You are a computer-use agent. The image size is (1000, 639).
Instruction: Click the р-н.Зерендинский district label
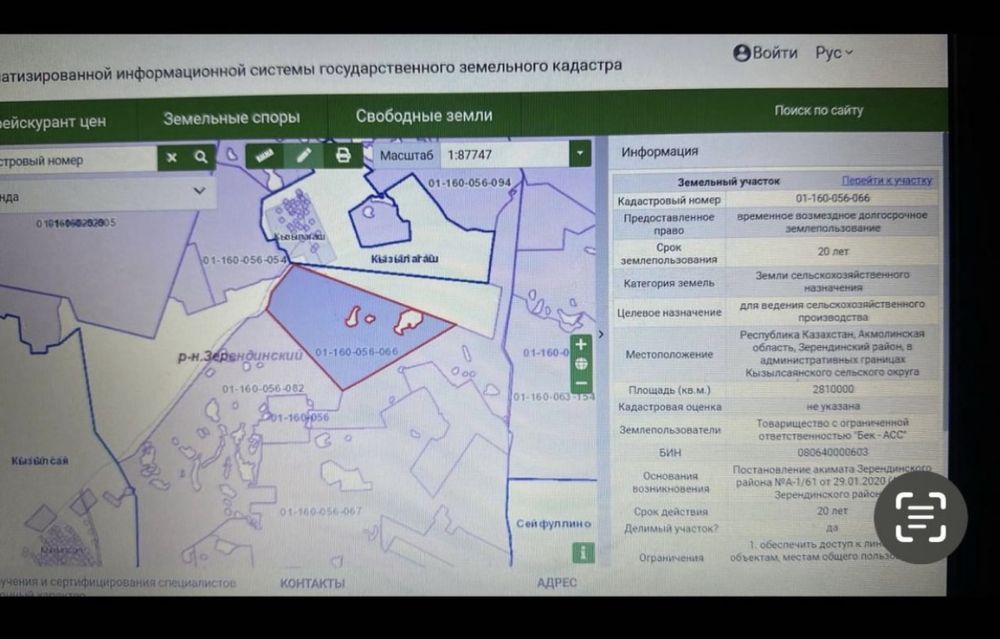pos(240,356)
